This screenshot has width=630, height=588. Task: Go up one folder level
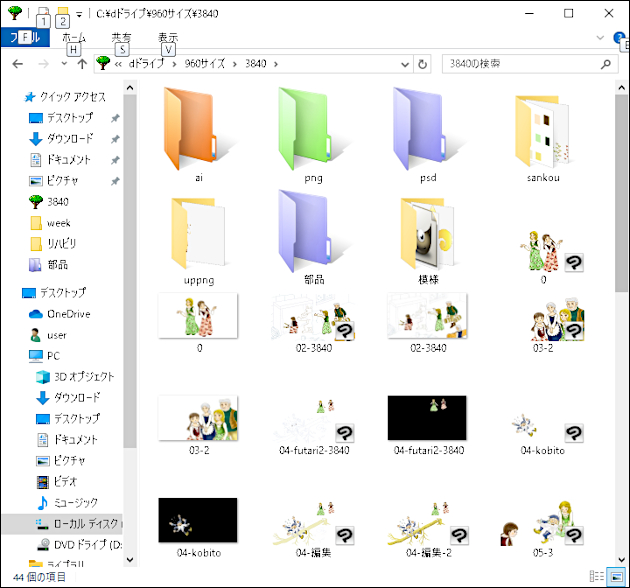click(82, 64)
